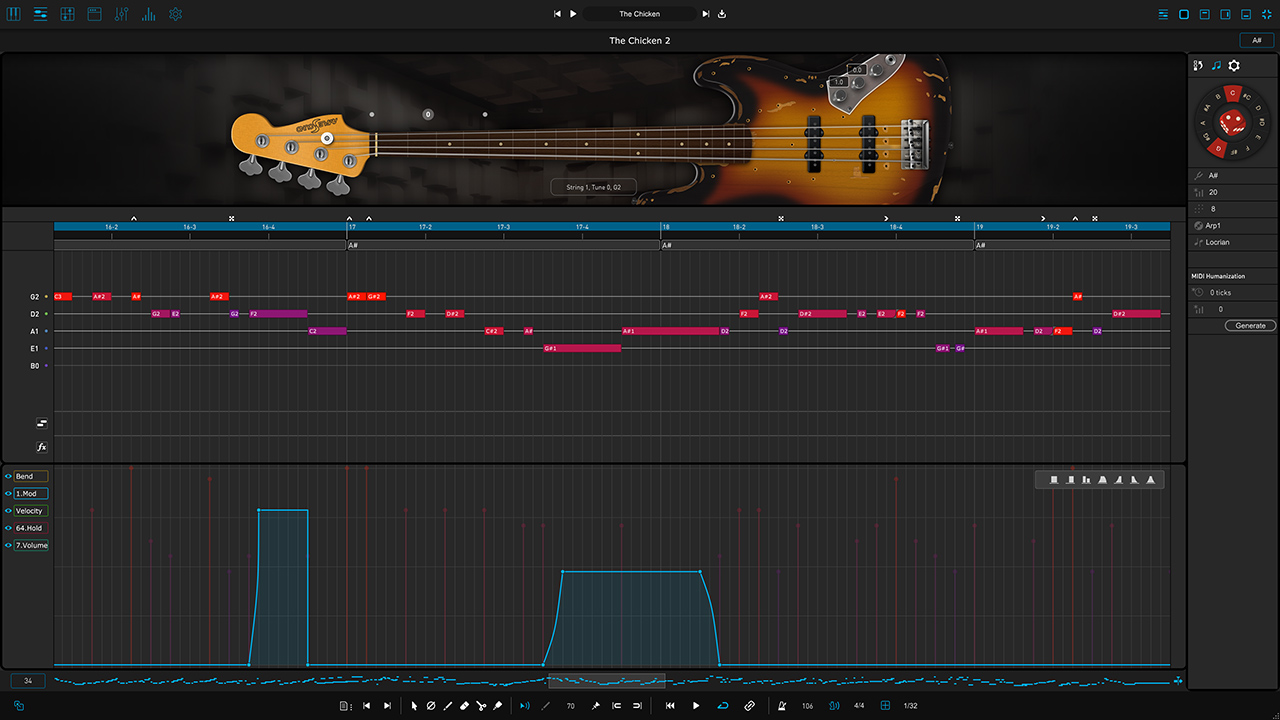
Task: Open the Arp1 pattern dropdown
Action: click(1234, 226)
